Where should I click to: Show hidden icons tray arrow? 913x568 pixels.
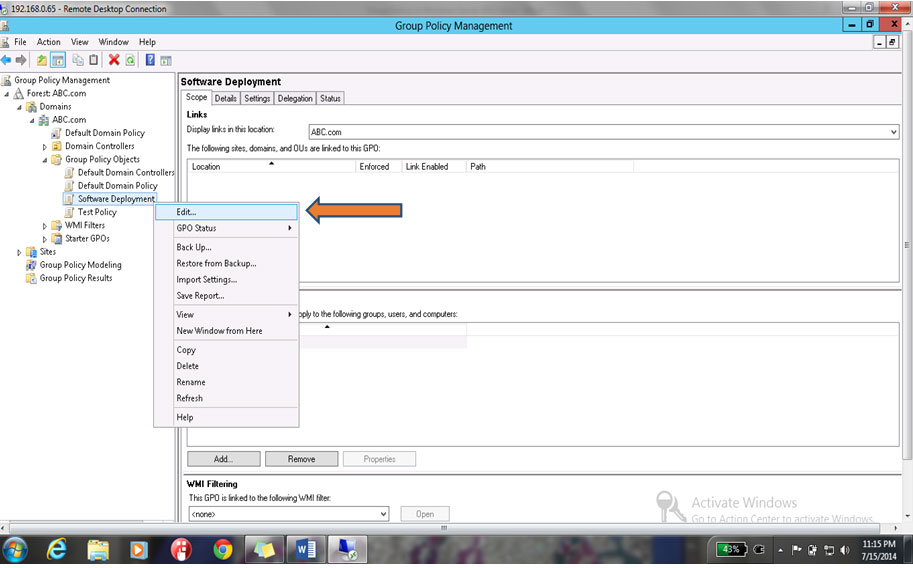(780, 550)
